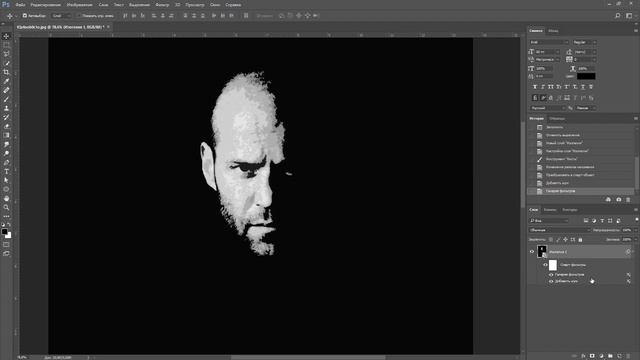The image size is (640, 360).
Task: Open blending options of Галерея фильтров filter
Action: [x=629, y=275]
